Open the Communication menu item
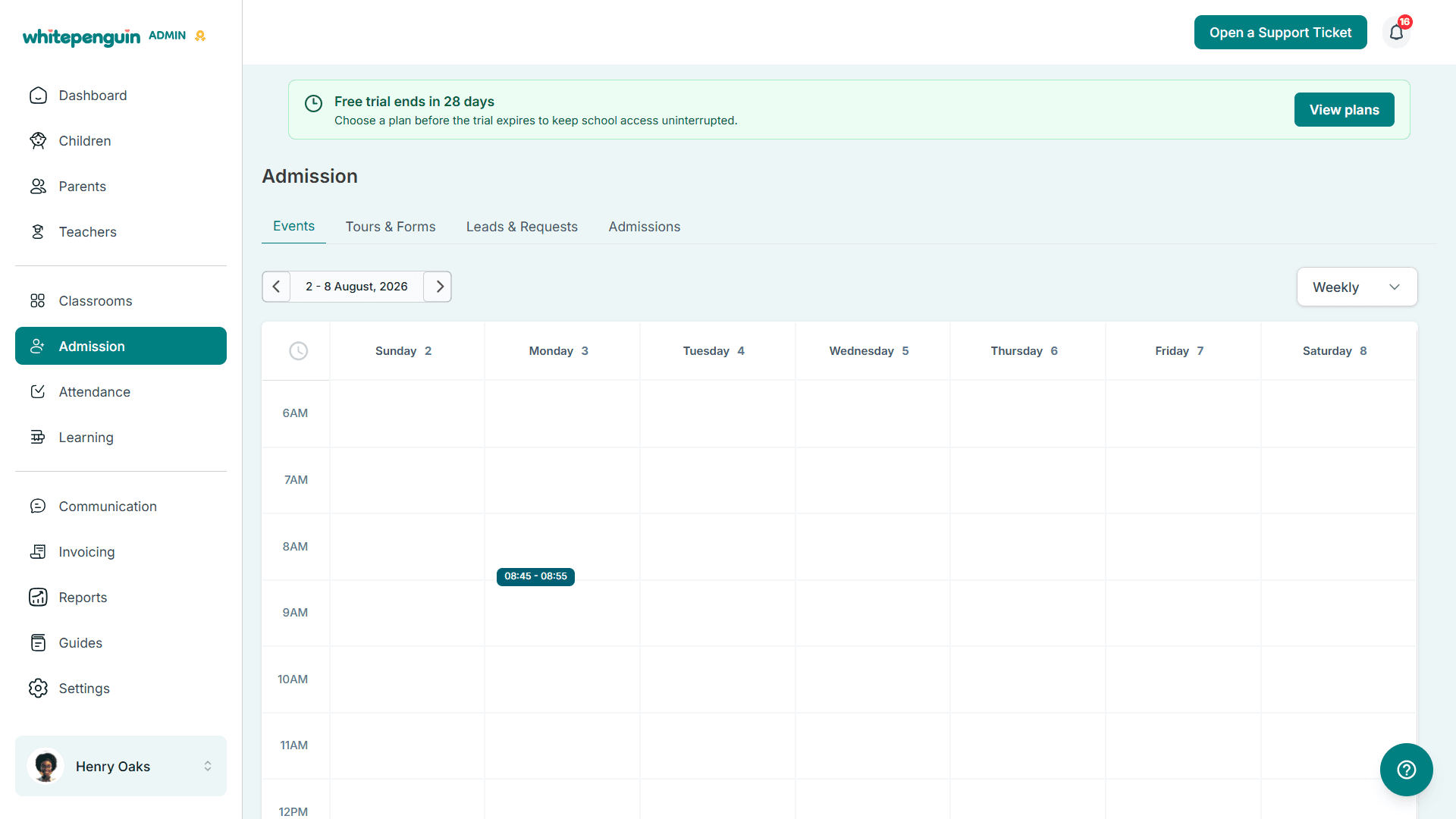Image resolution: width=1456 pixels, height=819 pixels. [x=121, y=507]
